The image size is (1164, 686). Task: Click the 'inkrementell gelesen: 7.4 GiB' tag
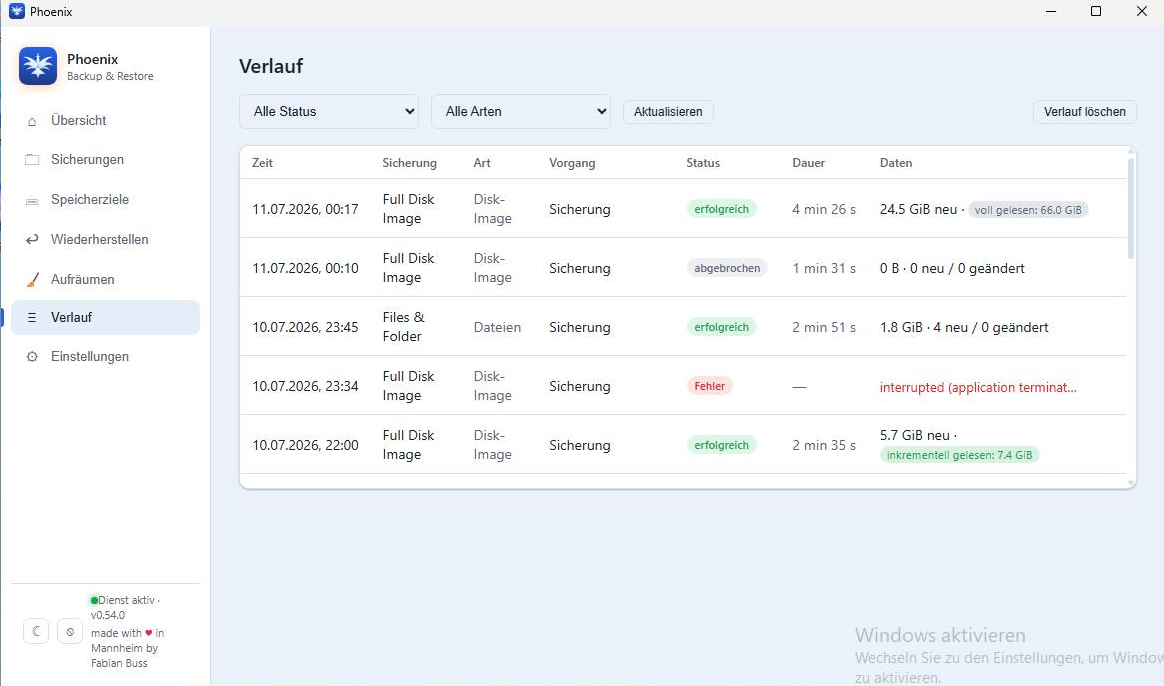click(x=959, y=455)
